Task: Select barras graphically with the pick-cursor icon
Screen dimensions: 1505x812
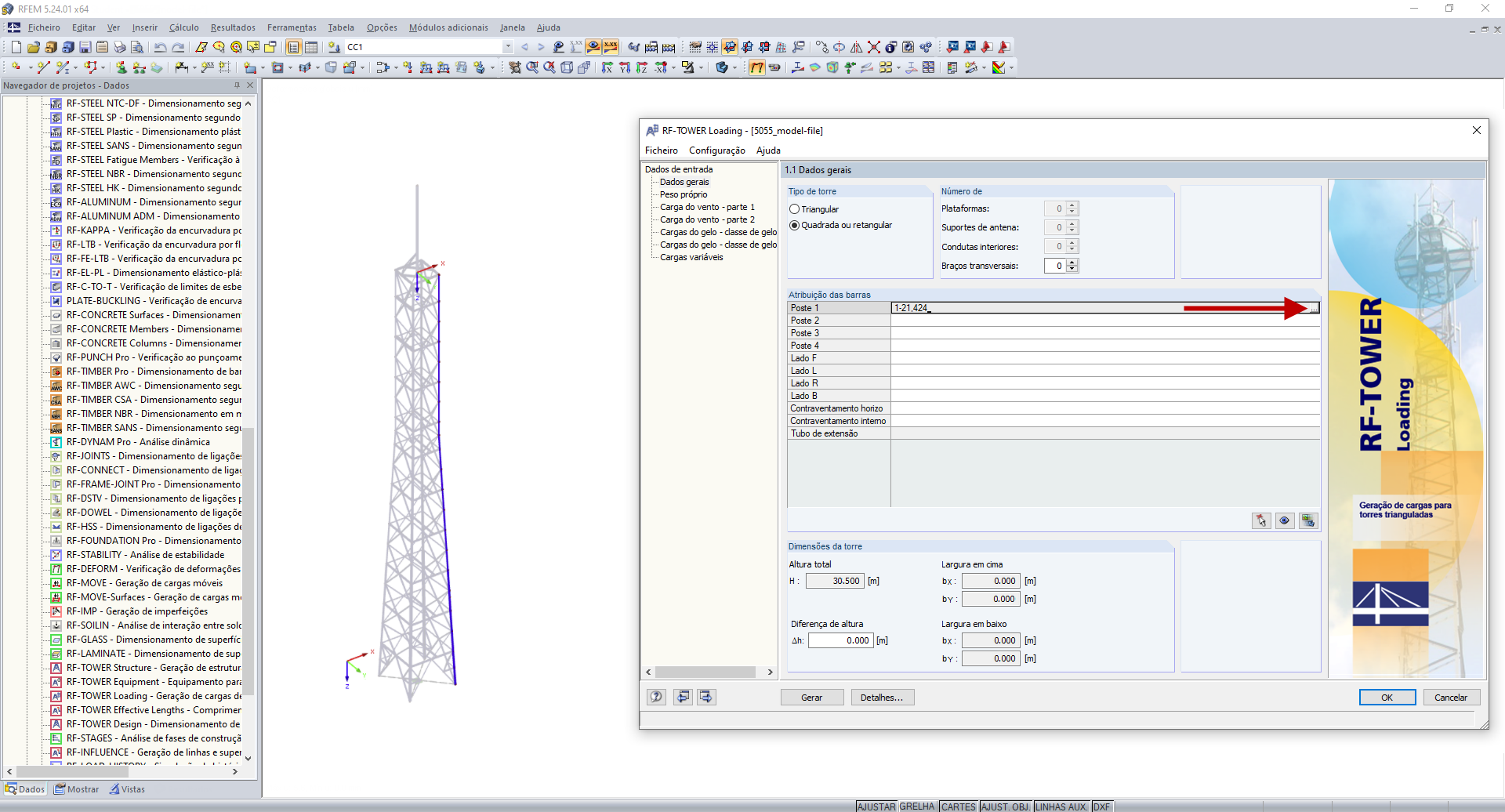Action: (x=1260, y=520)
